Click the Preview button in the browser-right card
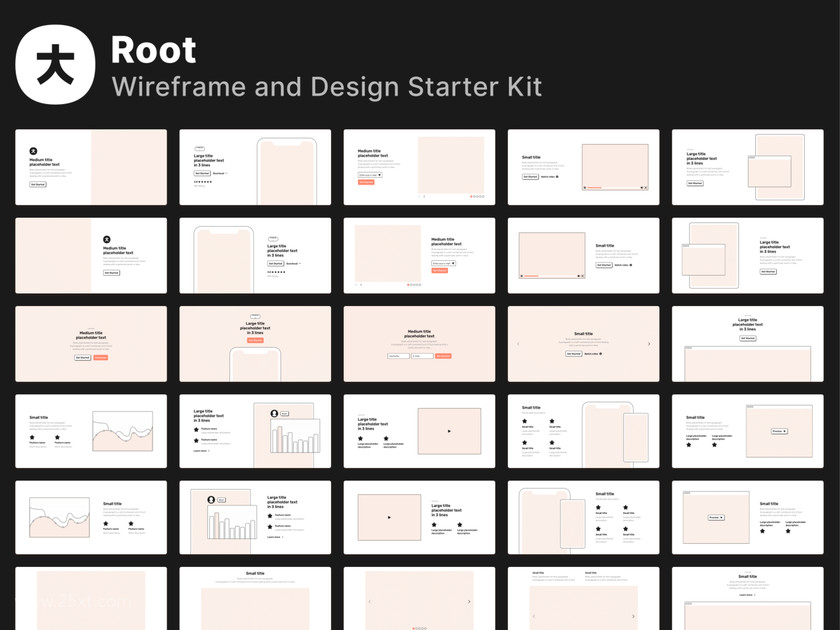840x630 pixels. click(779, 431)
